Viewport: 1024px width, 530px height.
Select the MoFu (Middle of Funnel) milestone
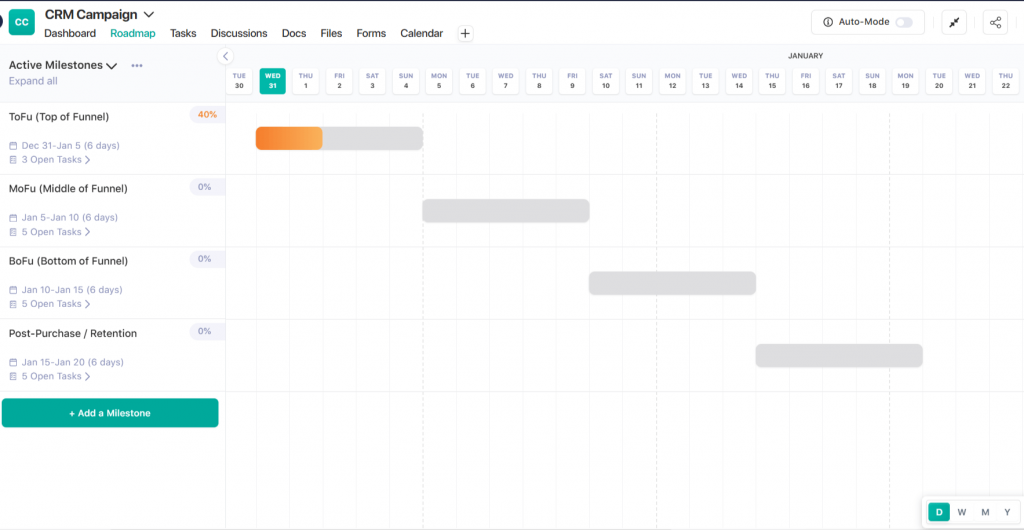(68, 189)
